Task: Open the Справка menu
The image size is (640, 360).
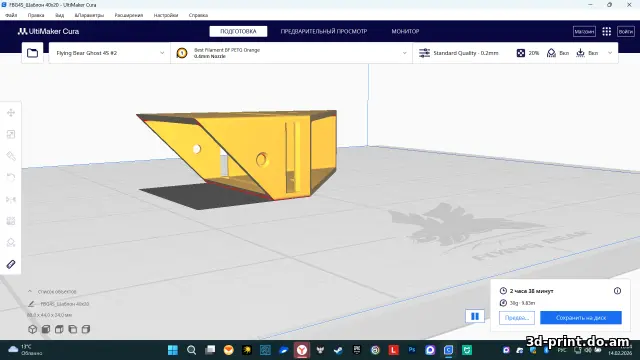Action: click(198, 15)
